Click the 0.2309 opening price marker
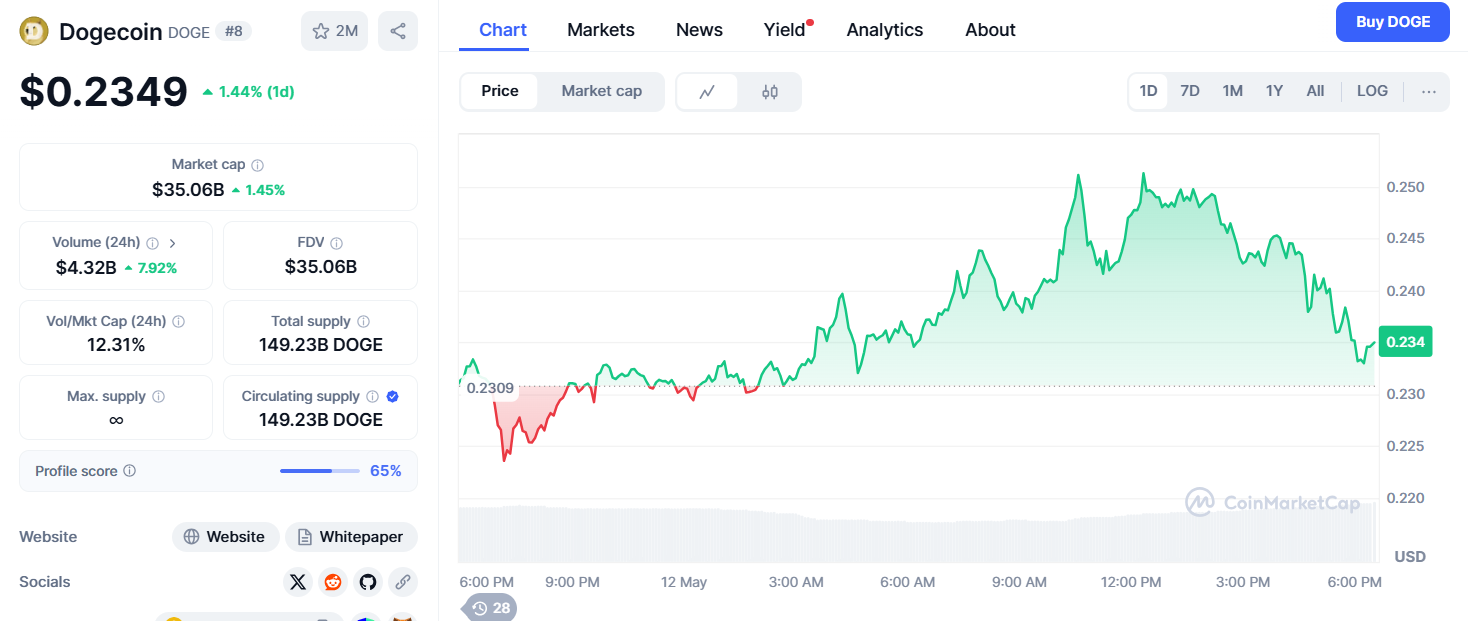1468x621 pixels. point(490,388)
